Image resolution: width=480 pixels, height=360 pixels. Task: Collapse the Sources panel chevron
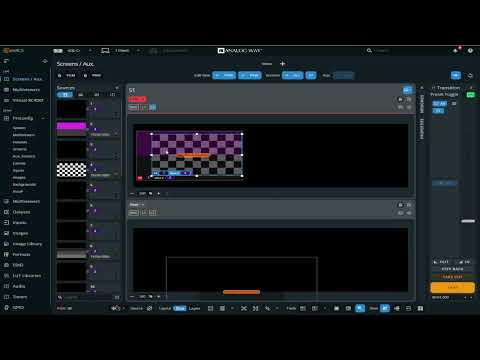pos(117,88)
